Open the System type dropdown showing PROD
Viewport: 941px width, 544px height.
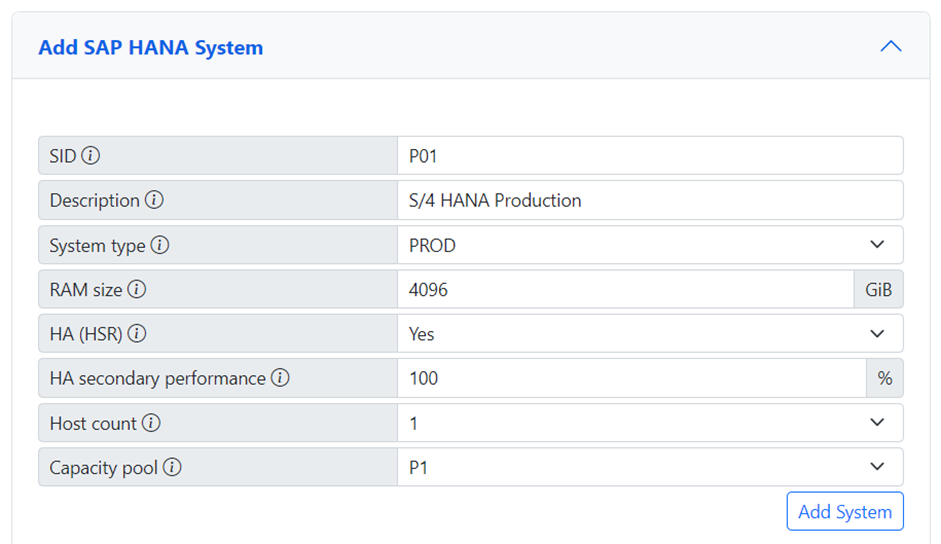click(650, 245)
